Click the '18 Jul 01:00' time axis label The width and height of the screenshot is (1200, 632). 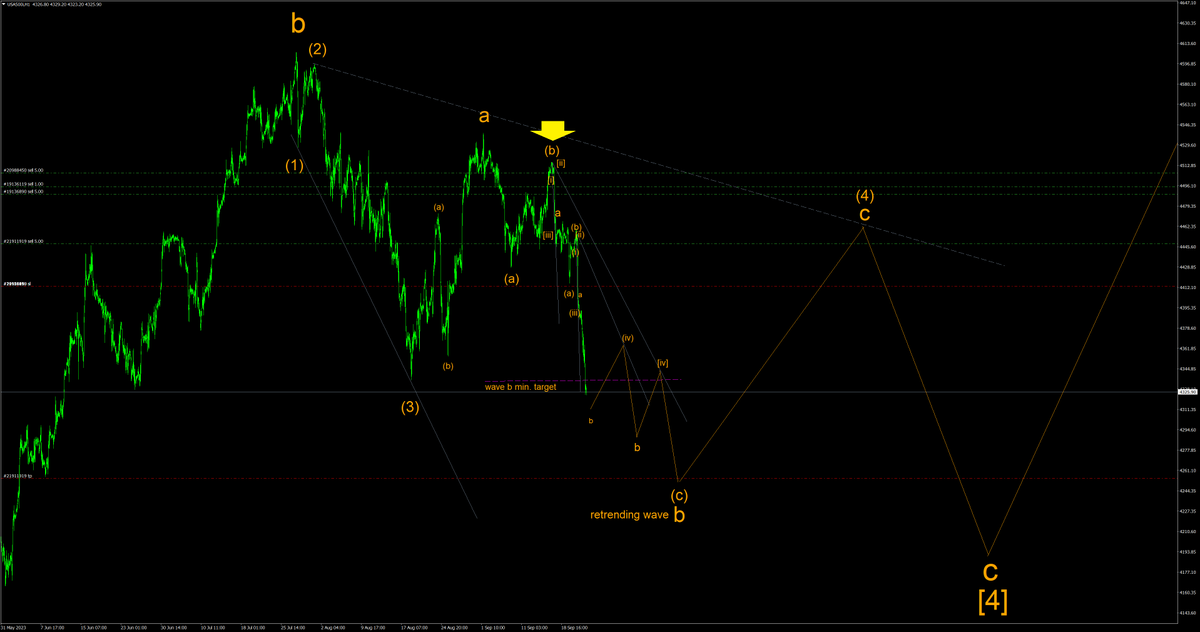click(254, 628)
